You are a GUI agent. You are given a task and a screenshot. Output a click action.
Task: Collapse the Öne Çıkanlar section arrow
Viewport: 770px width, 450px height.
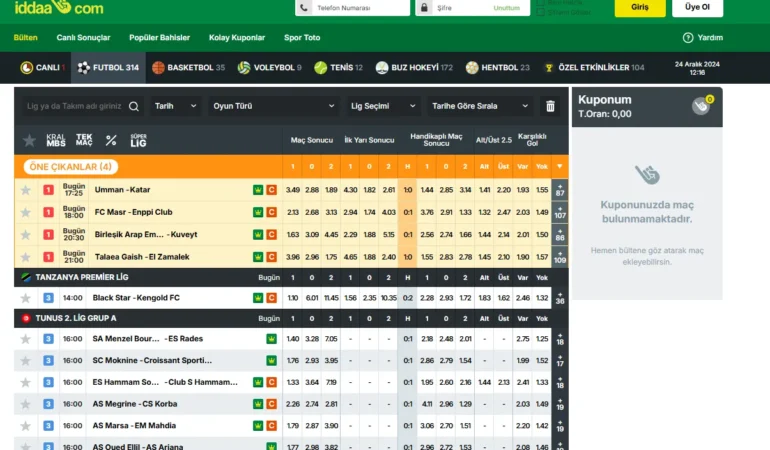point(560,167)
